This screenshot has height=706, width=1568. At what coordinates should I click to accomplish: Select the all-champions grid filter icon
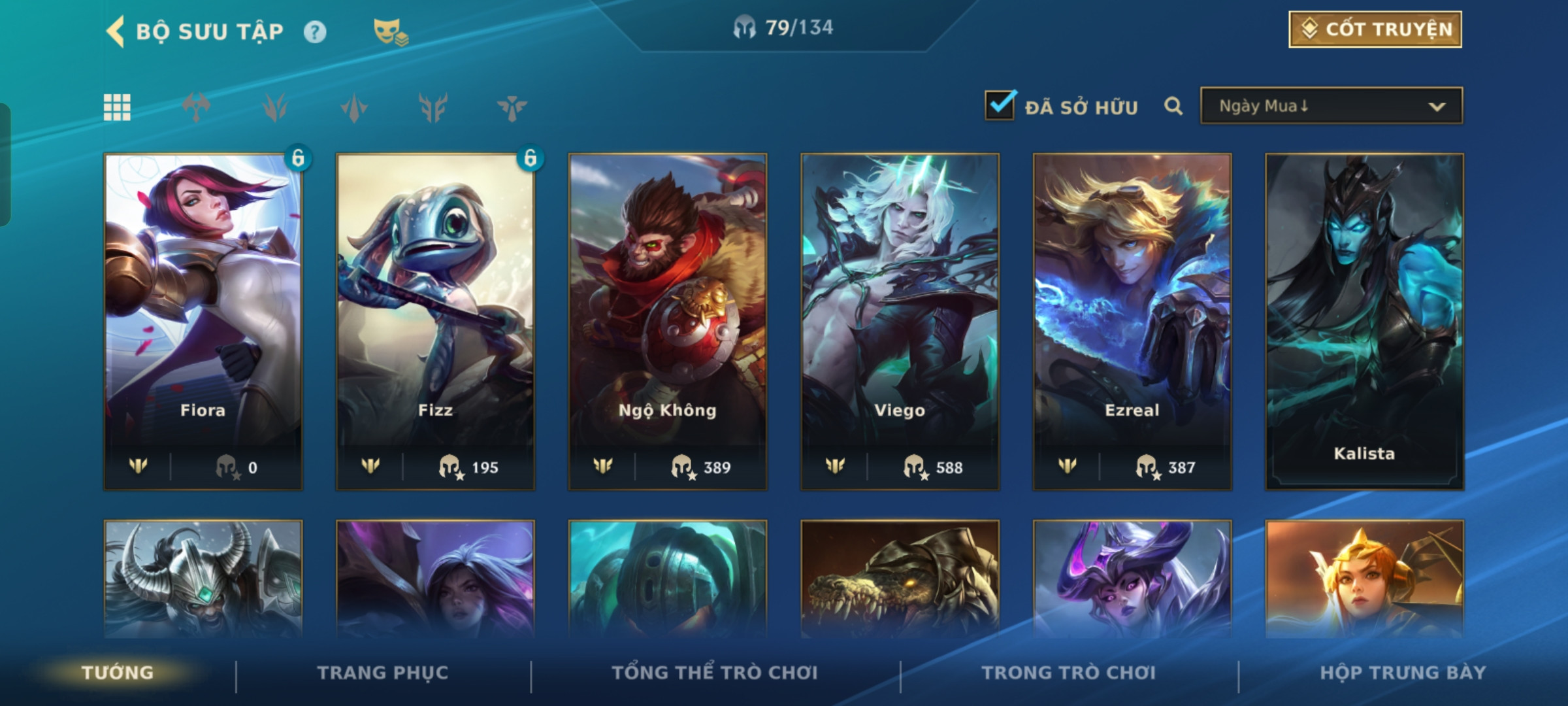pyautogui.click(x=117, y=107)
